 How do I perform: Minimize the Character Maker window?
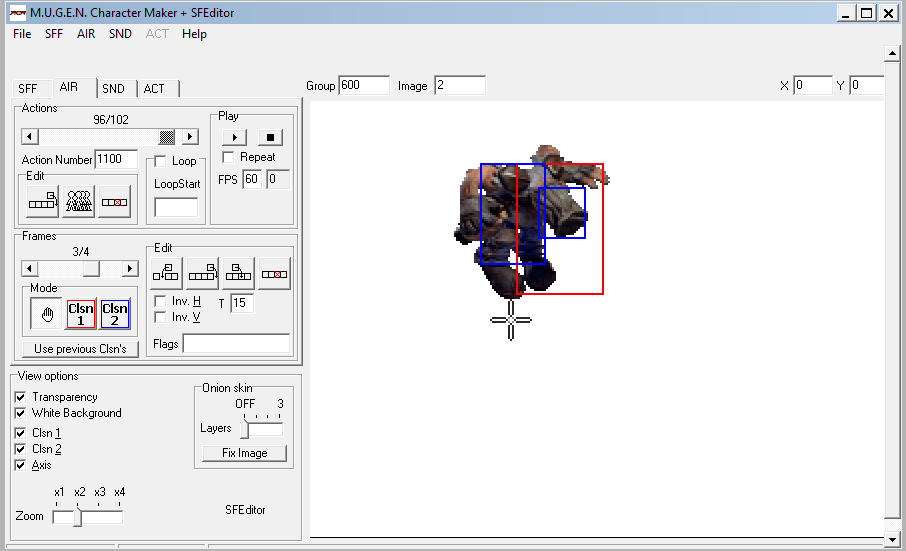coord(846,13)
